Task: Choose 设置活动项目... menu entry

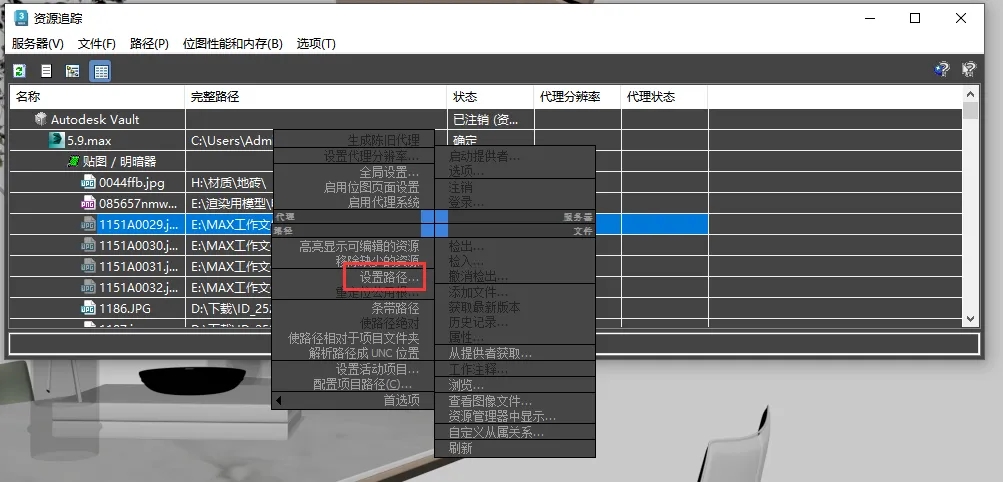Action: click(377, 369)
